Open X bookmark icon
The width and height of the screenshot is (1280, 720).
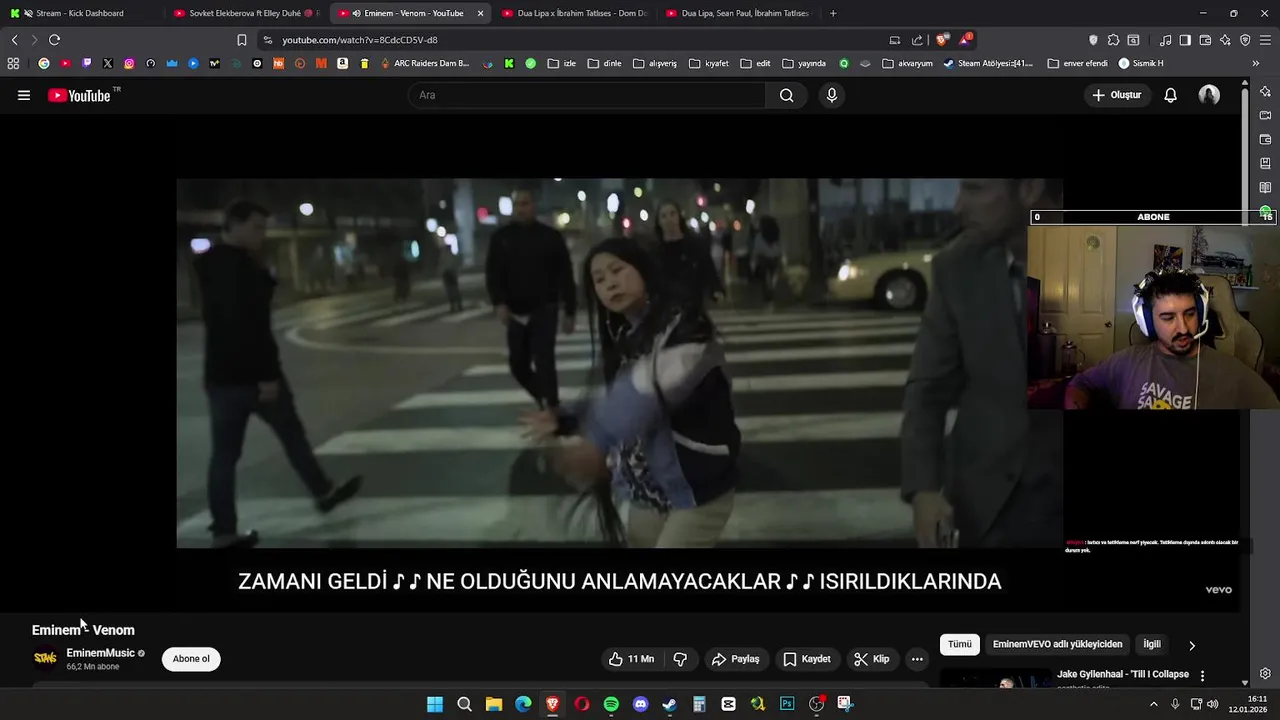(x=108, y=63)
